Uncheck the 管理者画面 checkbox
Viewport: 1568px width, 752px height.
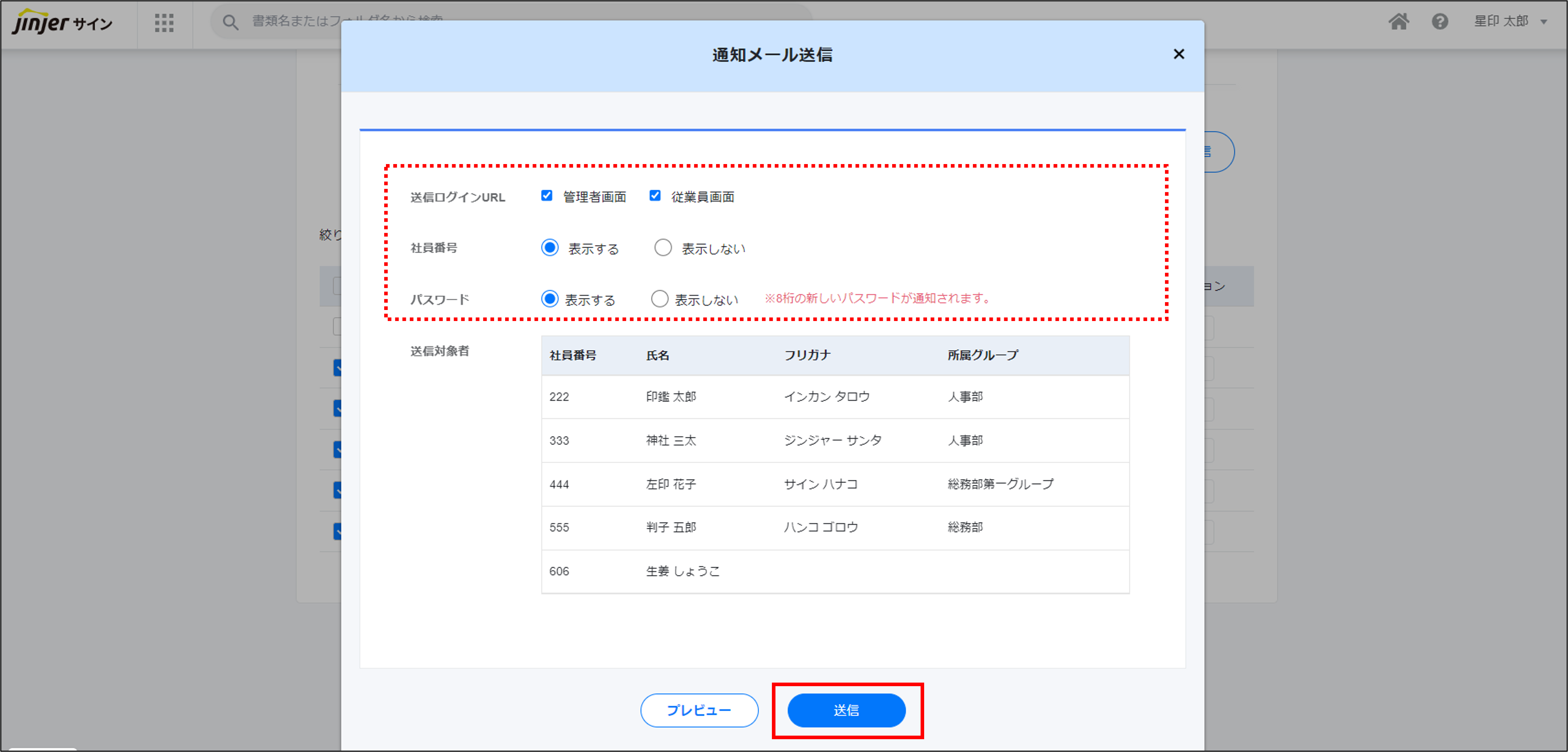546,196
